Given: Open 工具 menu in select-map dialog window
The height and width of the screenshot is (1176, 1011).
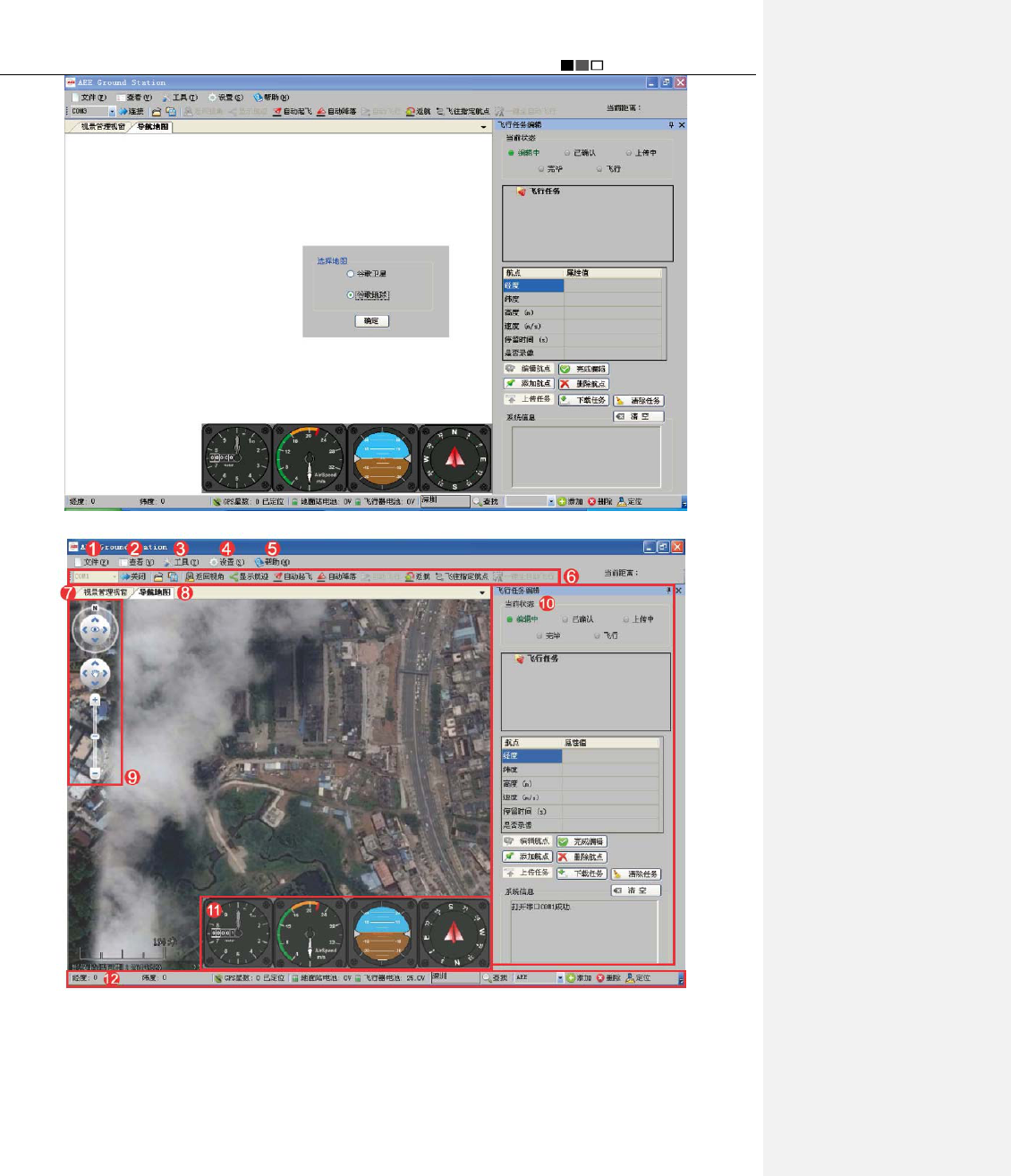Looking at the screenshot, I should pyautogui.click(x=181, y=98).
